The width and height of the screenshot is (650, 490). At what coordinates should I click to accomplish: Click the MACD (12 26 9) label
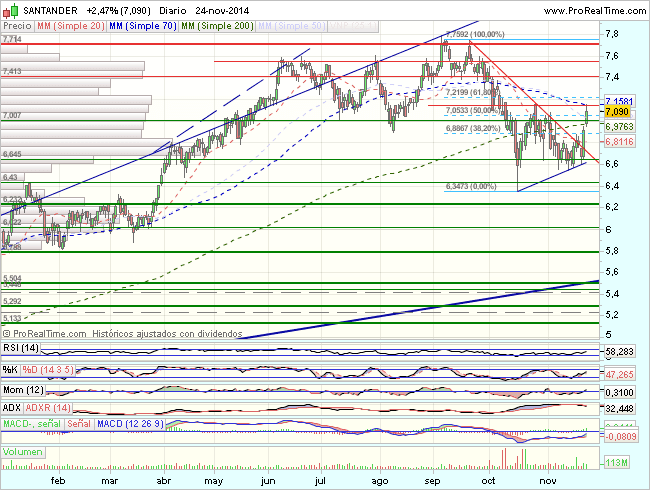click(130, 424)
